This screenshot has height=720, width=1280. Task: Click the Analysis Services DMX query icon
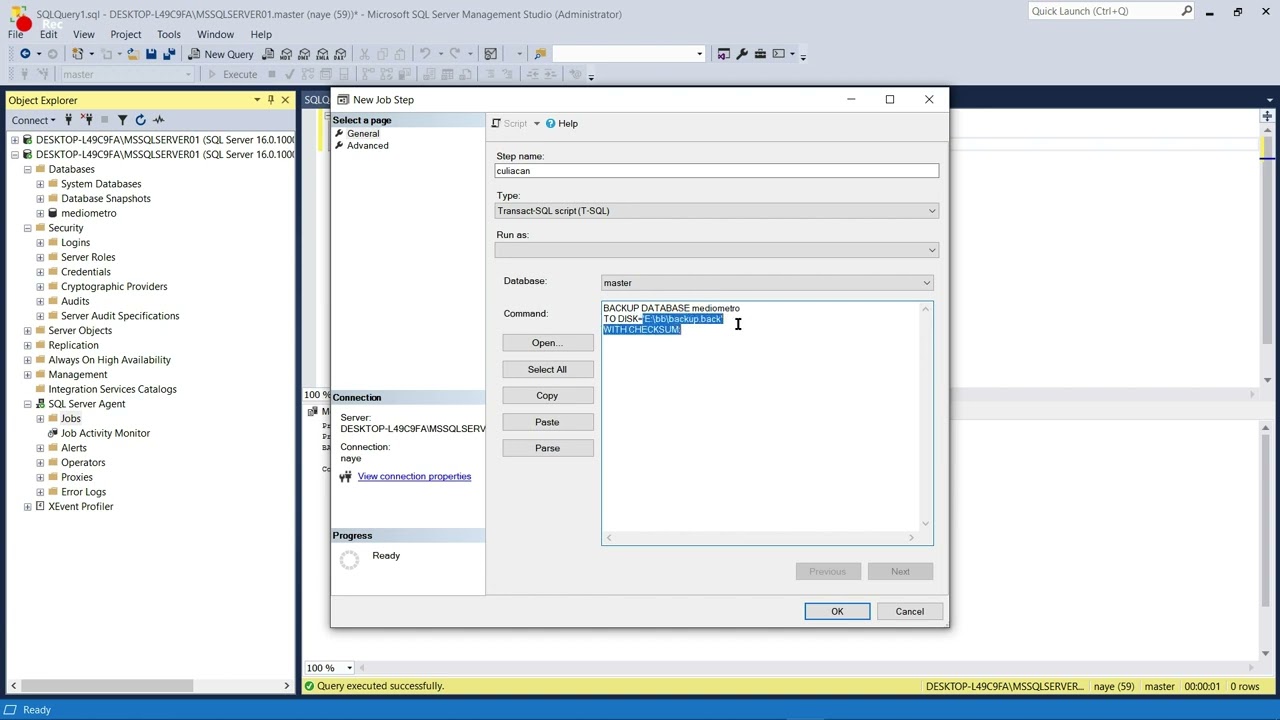click(305, 54)
